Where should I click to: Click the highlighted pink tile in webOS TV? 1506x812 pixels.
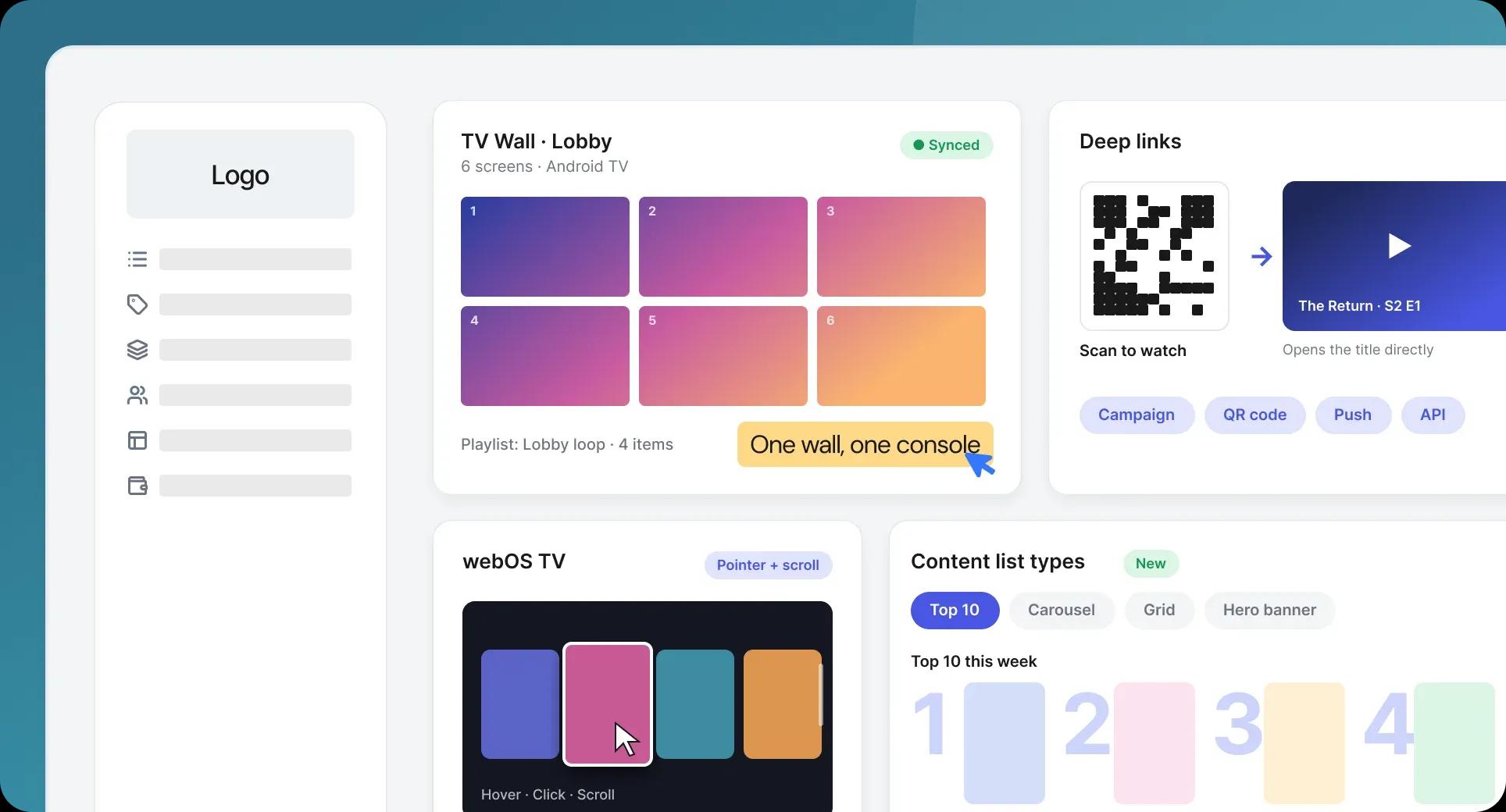pyautogui.click(x=608, y=704)
